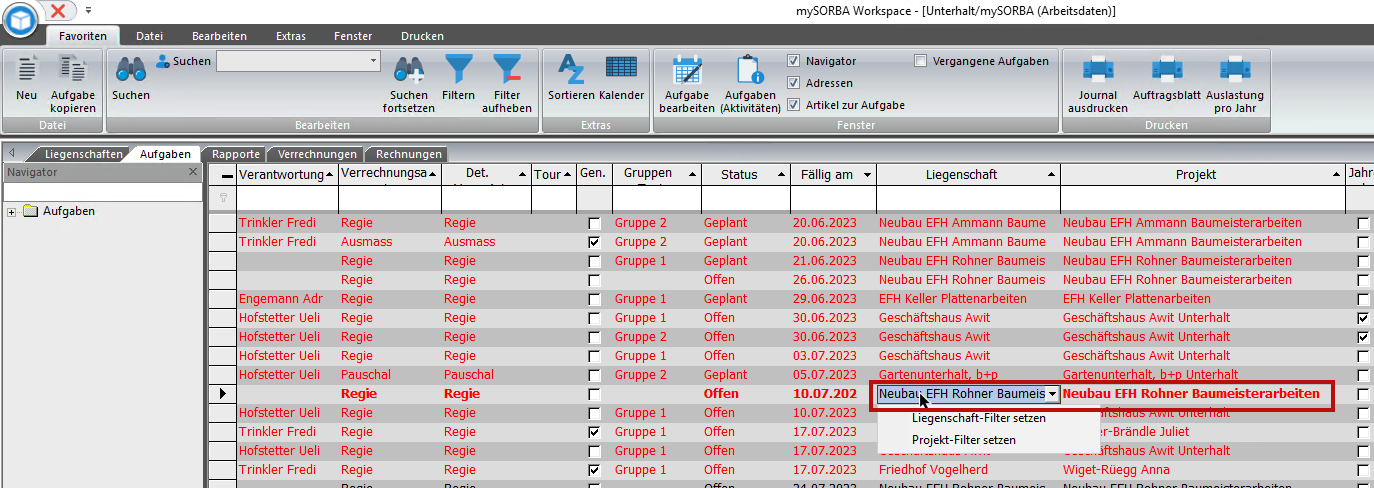Click Engemann Adr cell
This screenshot has height=488, width=1374.
tap(287, 299)
